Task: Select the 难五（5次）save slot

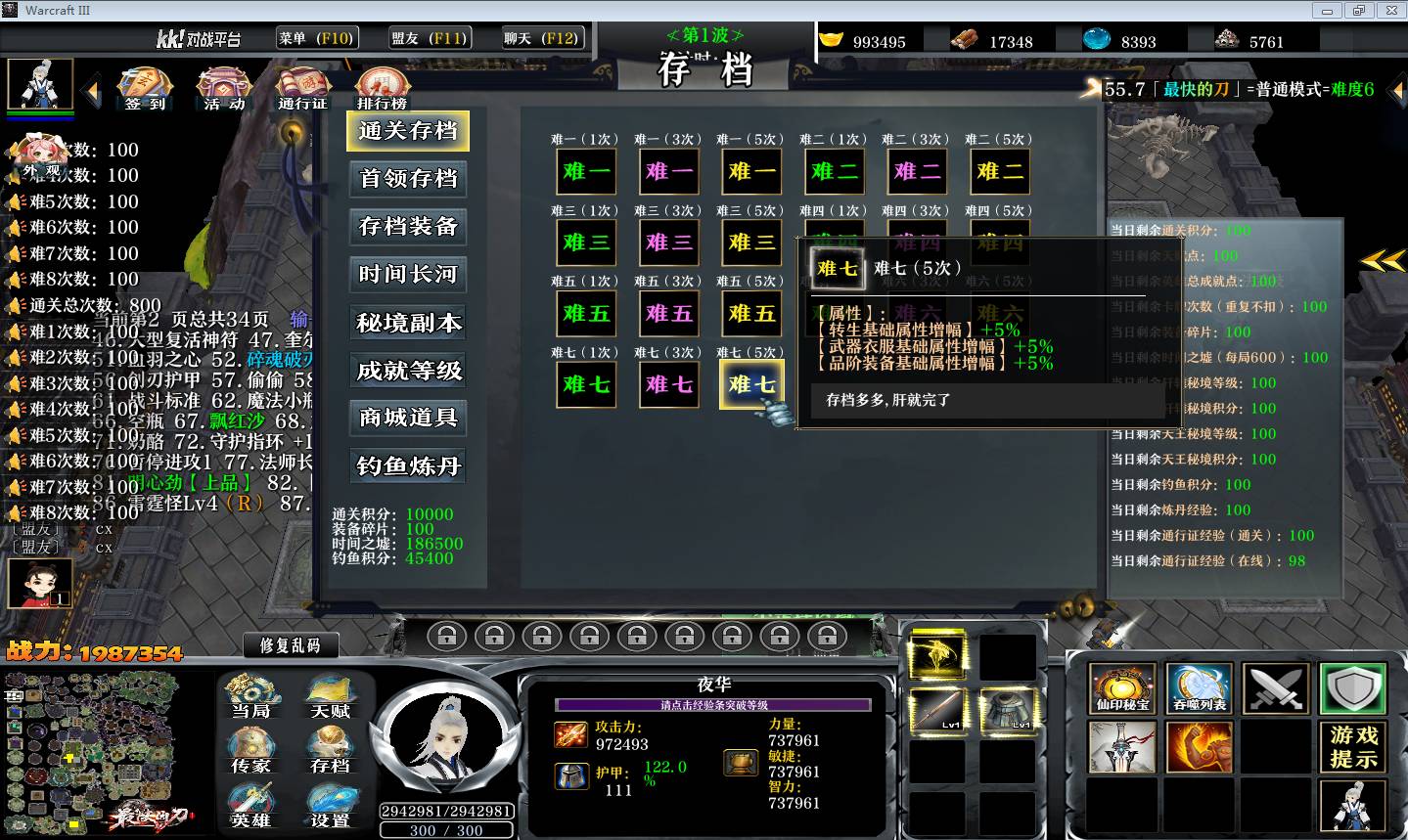Action: 751,314
